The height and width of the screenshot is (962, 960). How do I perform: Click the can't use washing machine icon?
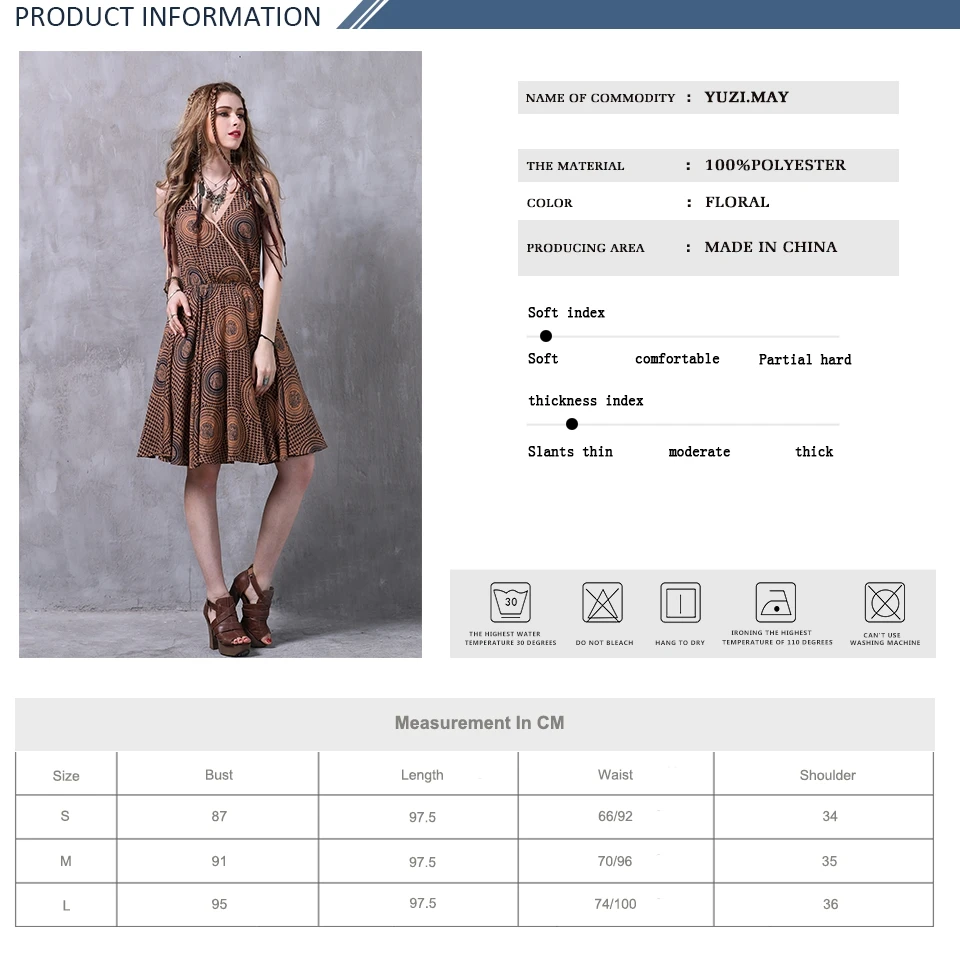tap(885, 602)
